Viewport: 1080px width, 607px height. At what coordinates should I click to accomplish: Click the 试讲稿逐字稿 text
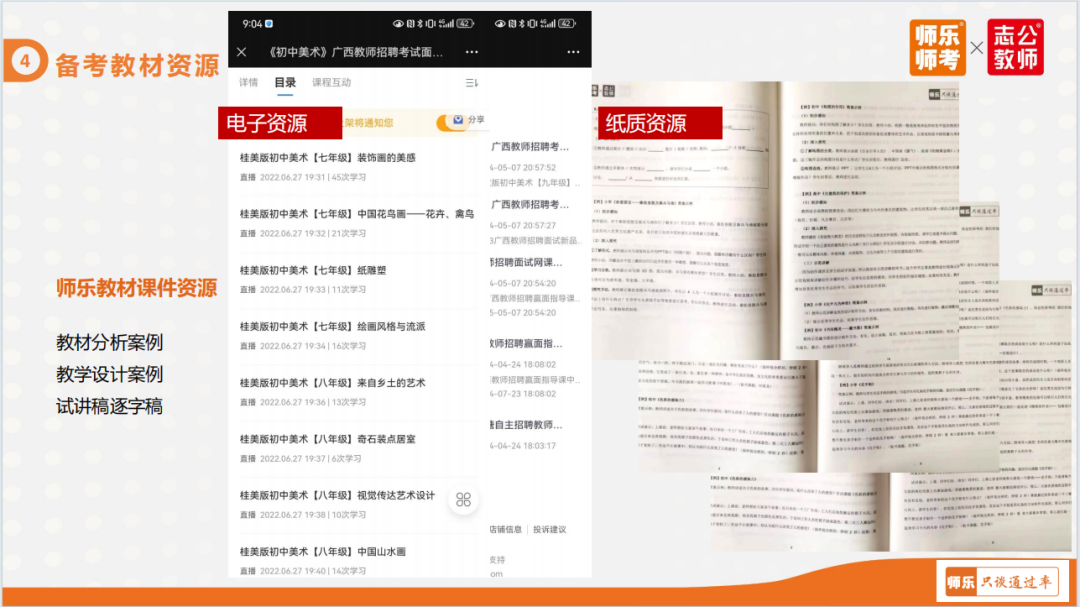click(110, 407)
